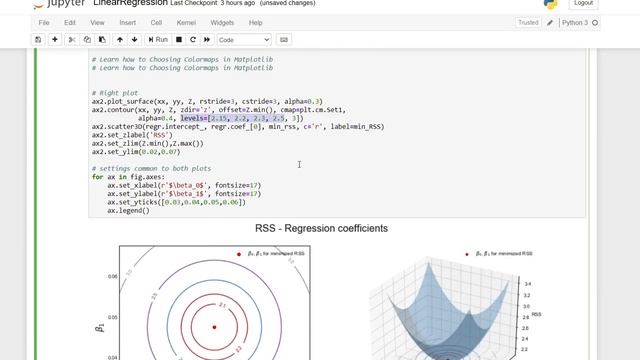
Task: Restart the kernel icon
Action: tap(193, 40)
